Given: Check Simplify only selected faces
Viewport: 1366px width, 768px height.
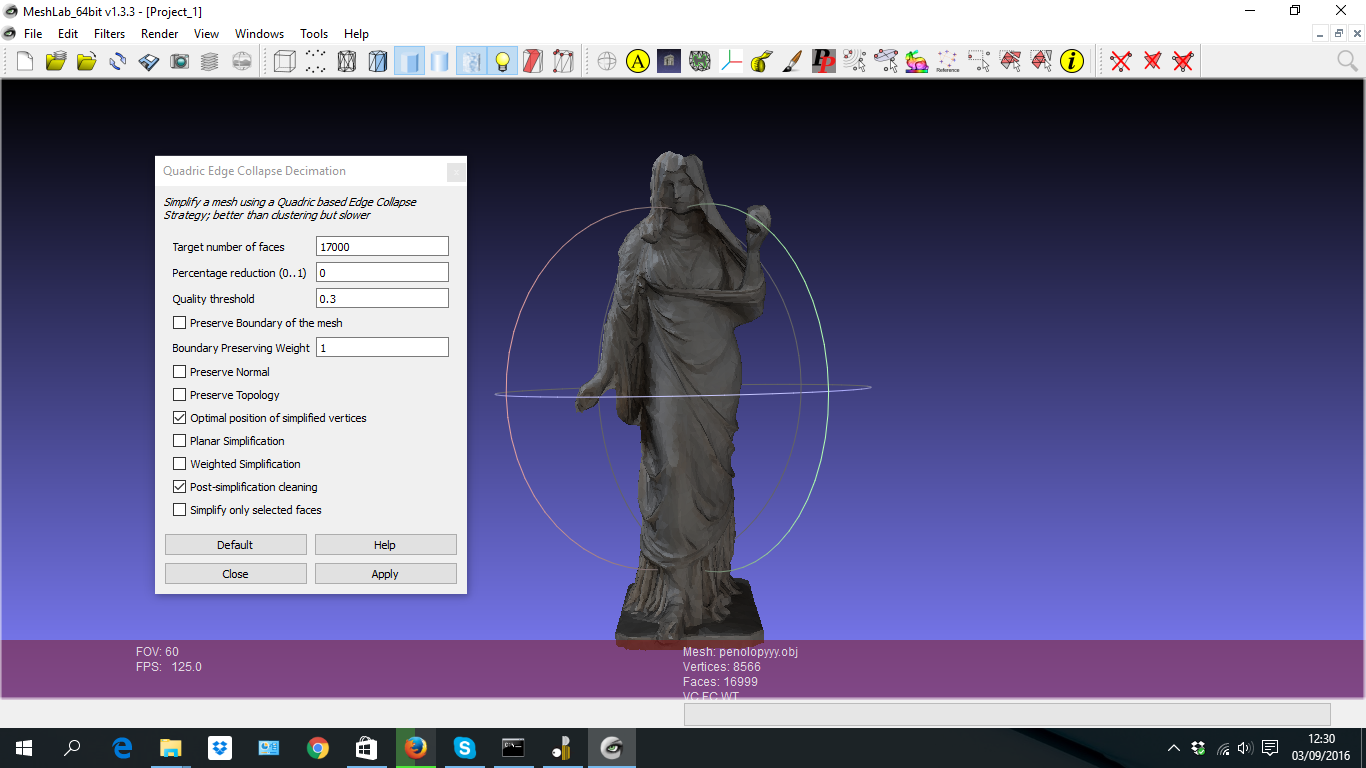Looking at the screenshot, I should (180, 510).
